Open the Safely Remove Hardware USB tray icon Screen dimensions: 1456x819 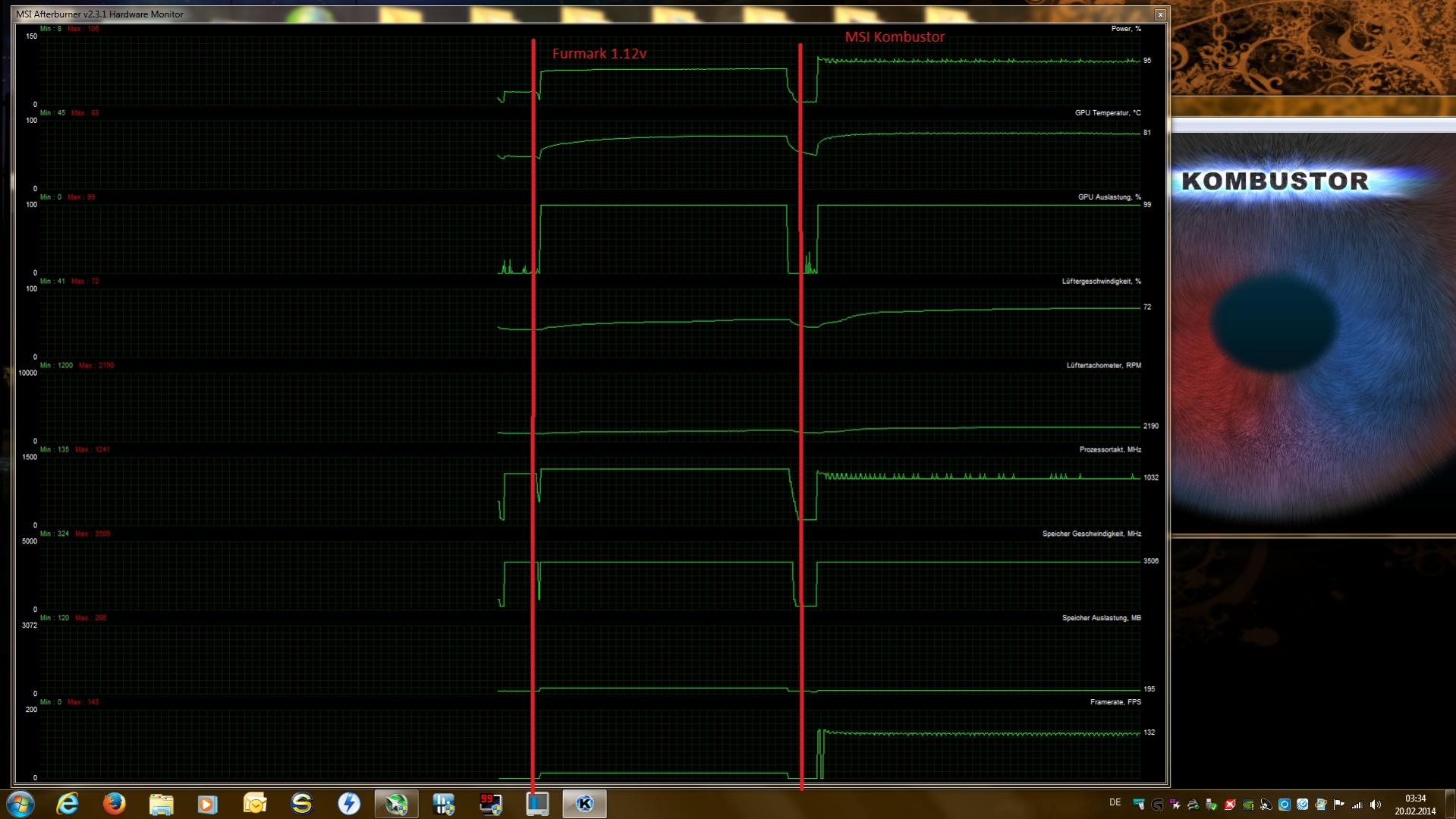coord(1212,804)
